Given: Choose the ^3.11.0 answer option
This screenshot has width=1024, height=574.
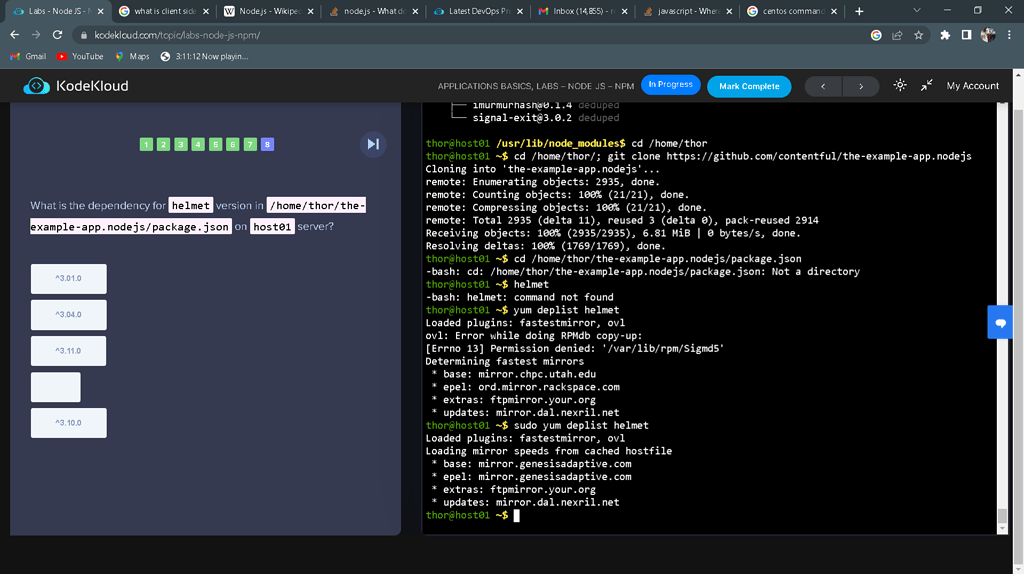Looking at the screenshot, I should pos(68,351).
